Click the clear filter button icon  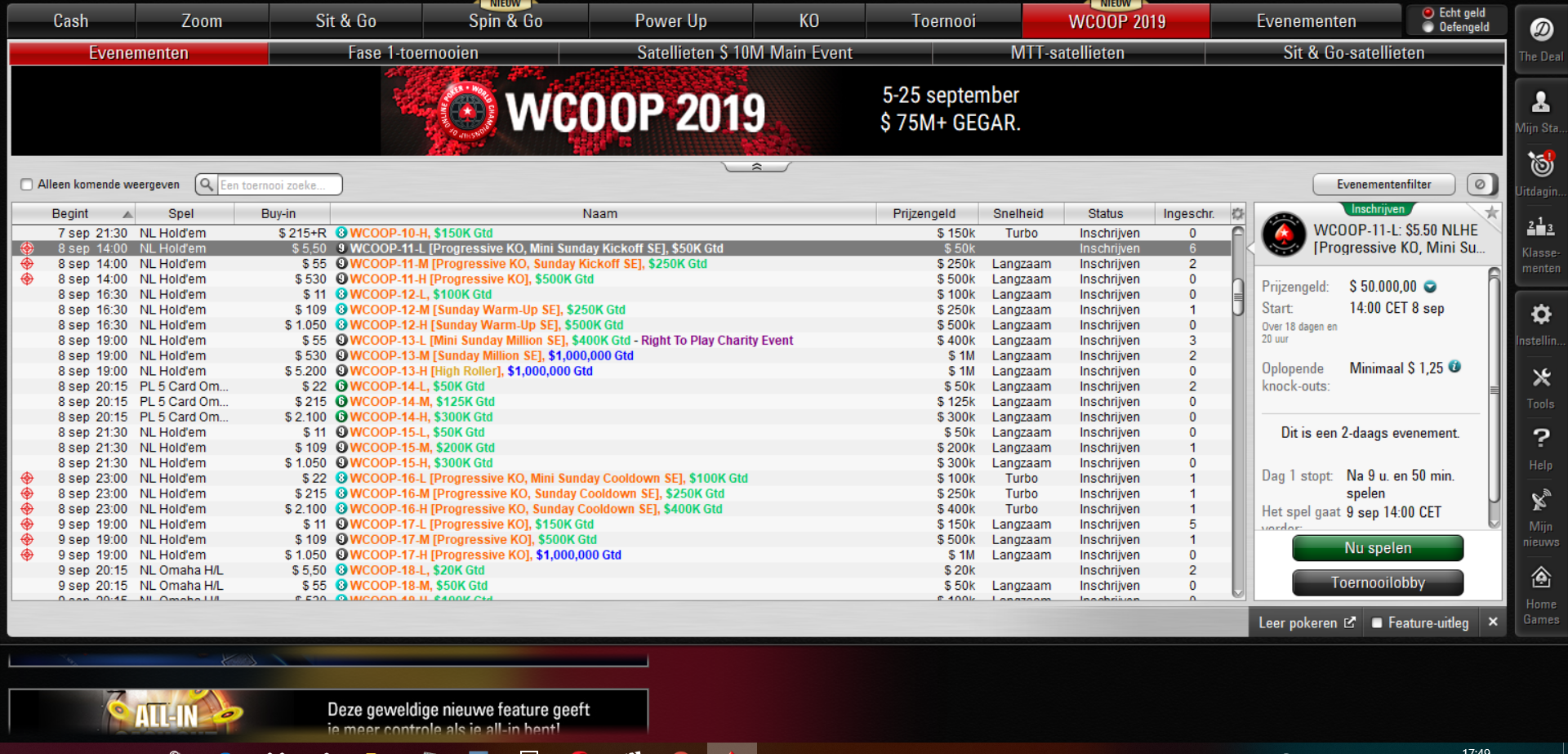pos(1481,185)
